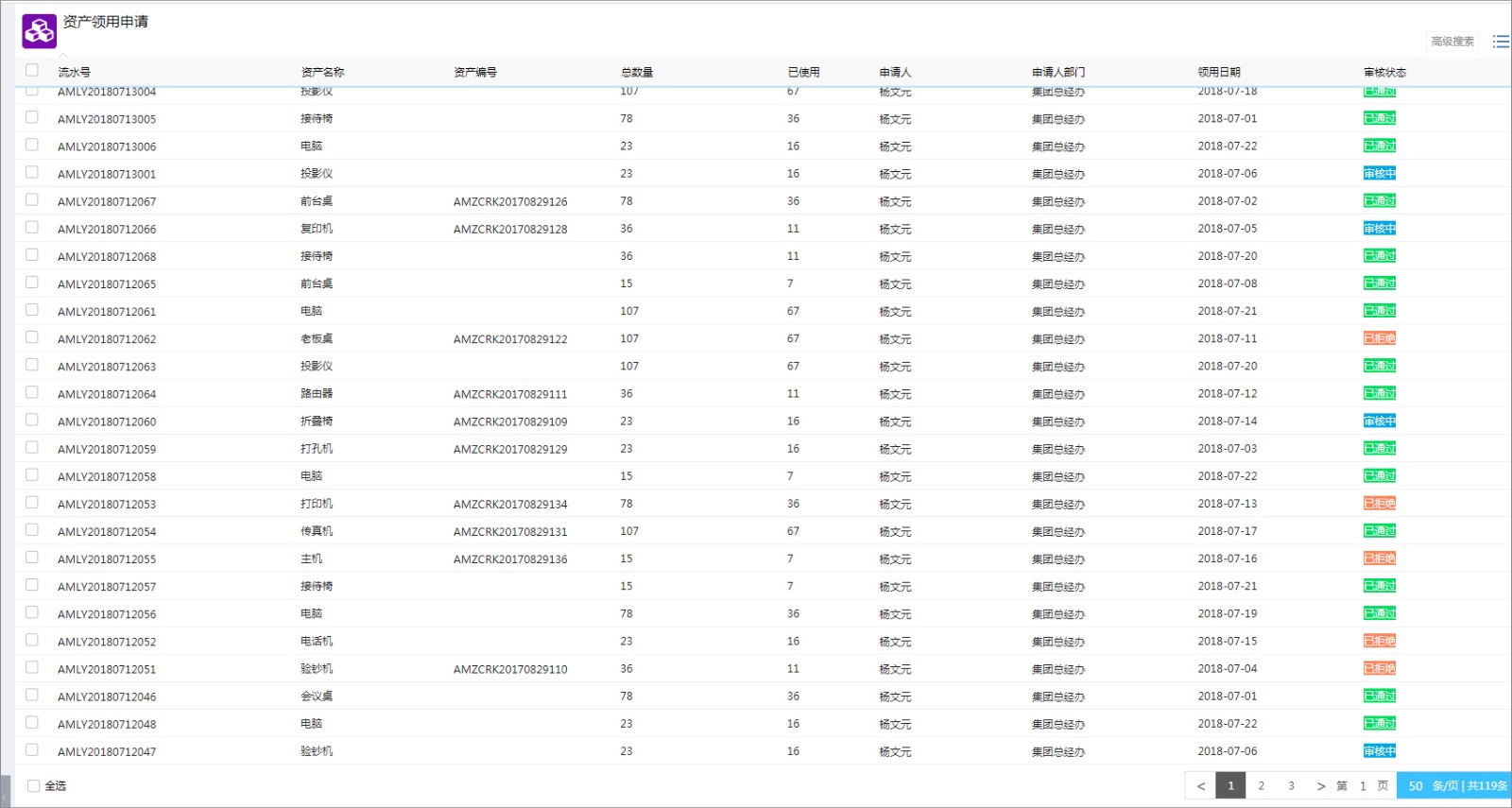
Task: Select page 1 in pagination
Action: (x=1230, y=786)
